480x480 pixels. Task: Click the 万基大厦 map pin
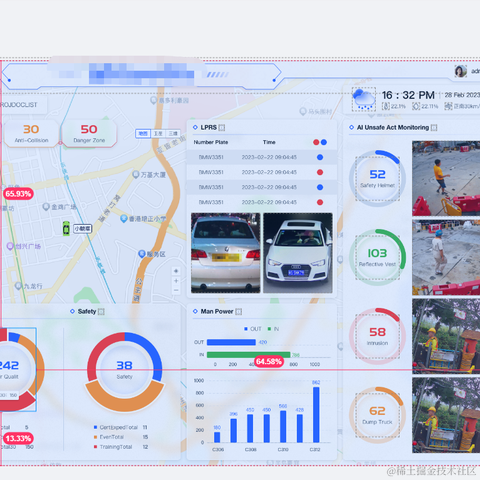[136, 174]
